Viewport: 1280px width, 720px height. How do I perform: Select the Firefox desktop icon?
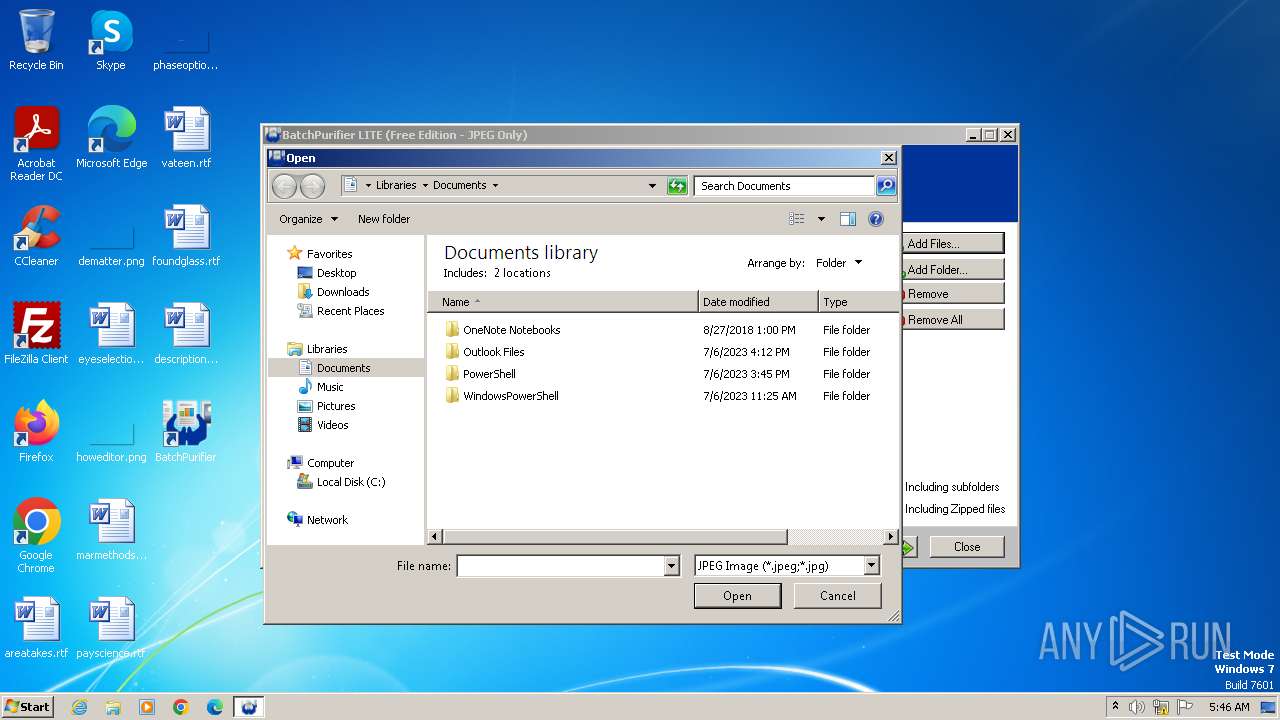click(x=36, y=432)
